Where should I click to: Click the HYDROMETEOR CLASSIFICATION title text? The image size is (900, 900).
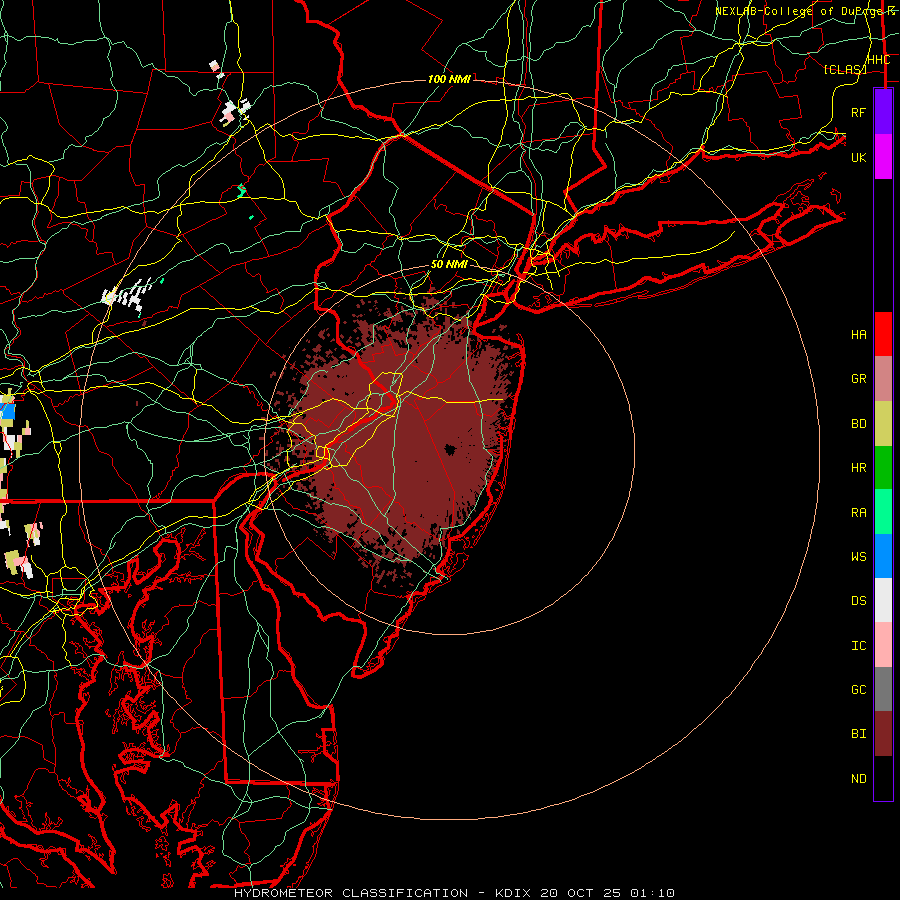[351, 893]
